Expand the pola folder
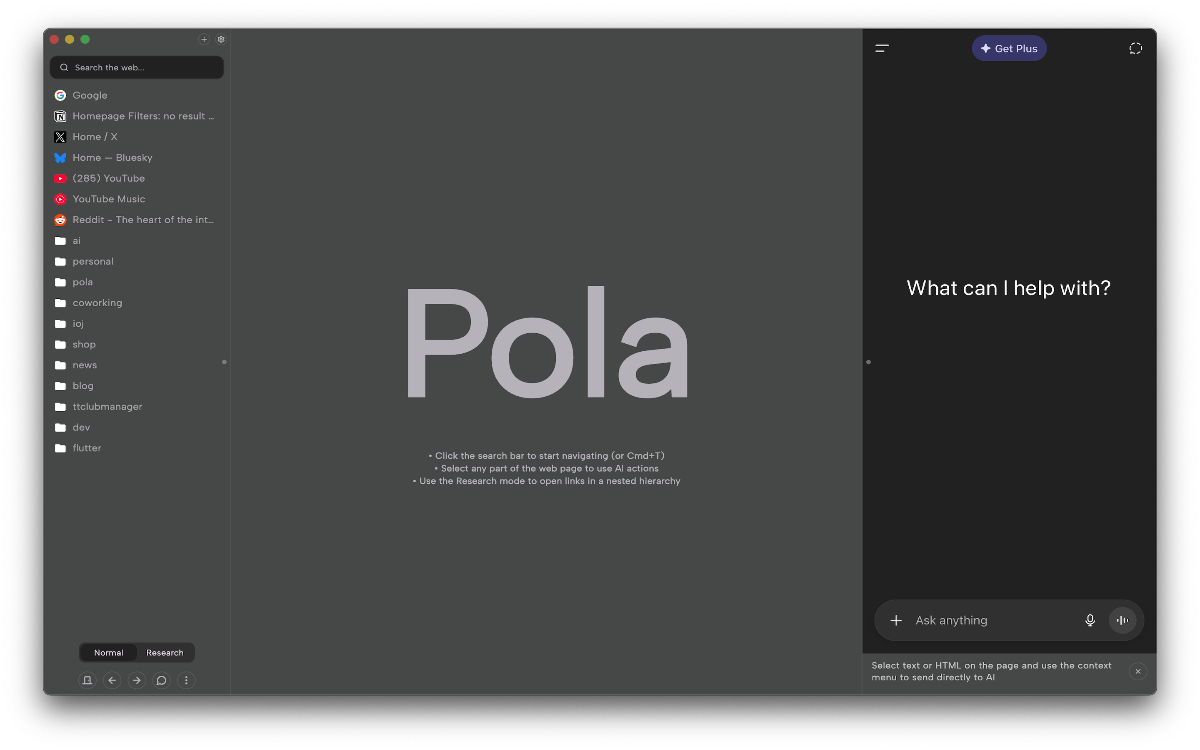The height and width of the screenshot is (750, 1200). (137, 282)
